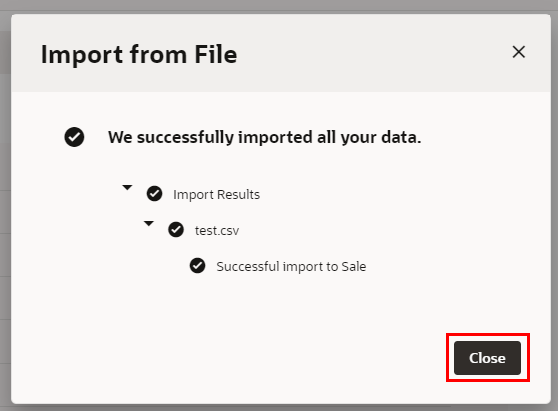Click the large success checkmark beside main message
The image size is (558, 411).
(x=74, y=137)
